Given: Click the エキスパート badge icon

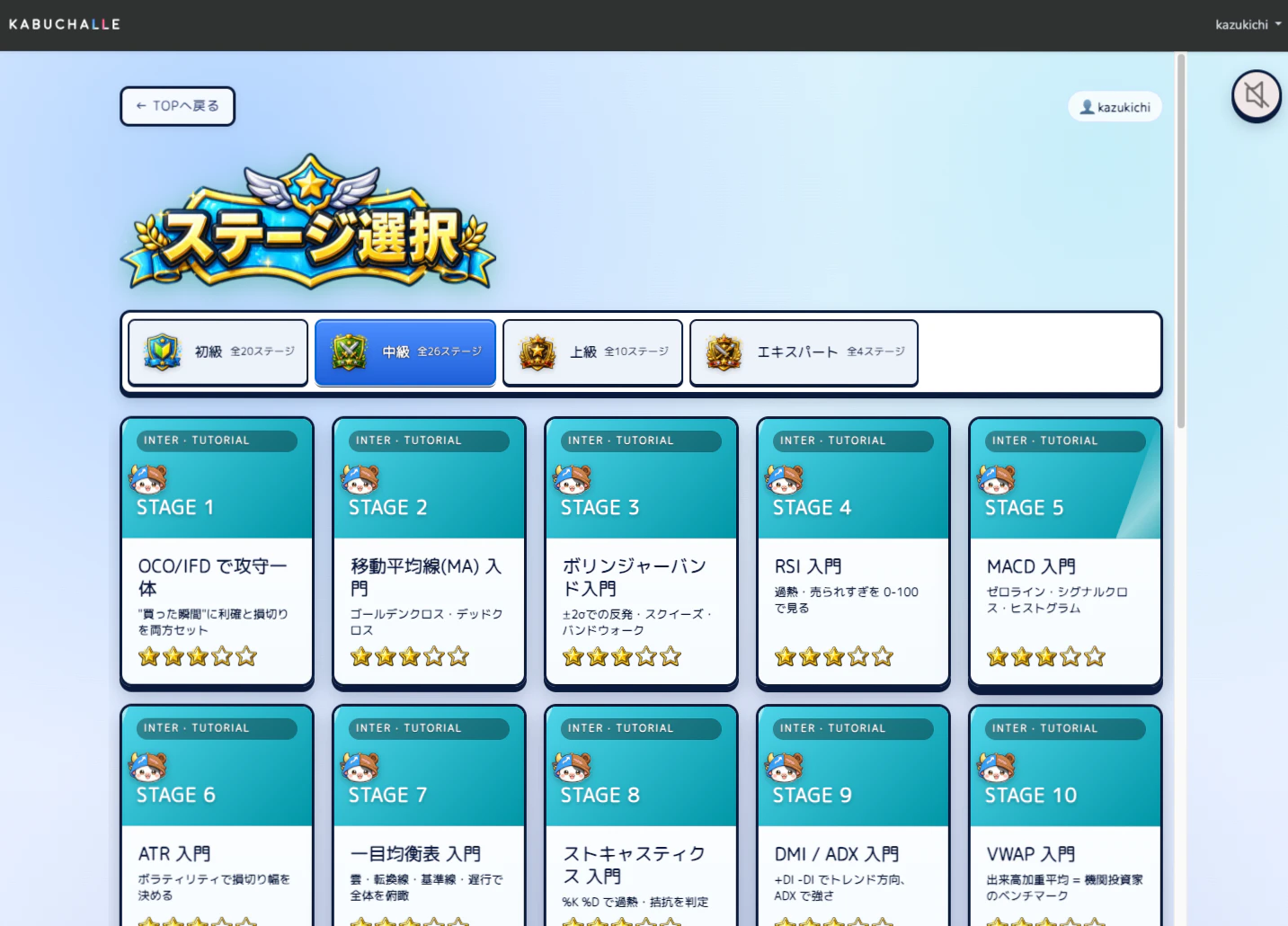Looking at the screenshot, I should coord(724,352).
